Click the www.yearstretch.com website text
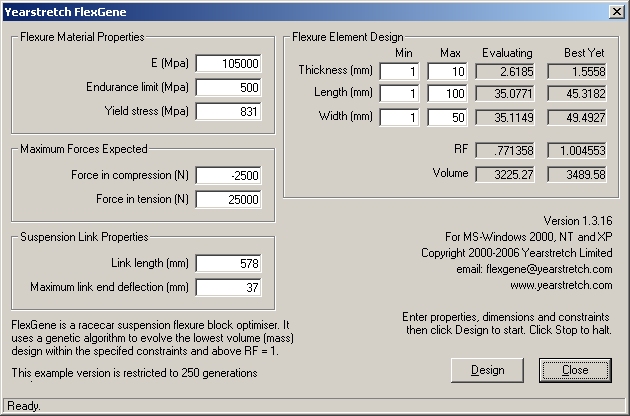Image resolution: width=630 pixels, height=416 pixels. pos(561,285)
